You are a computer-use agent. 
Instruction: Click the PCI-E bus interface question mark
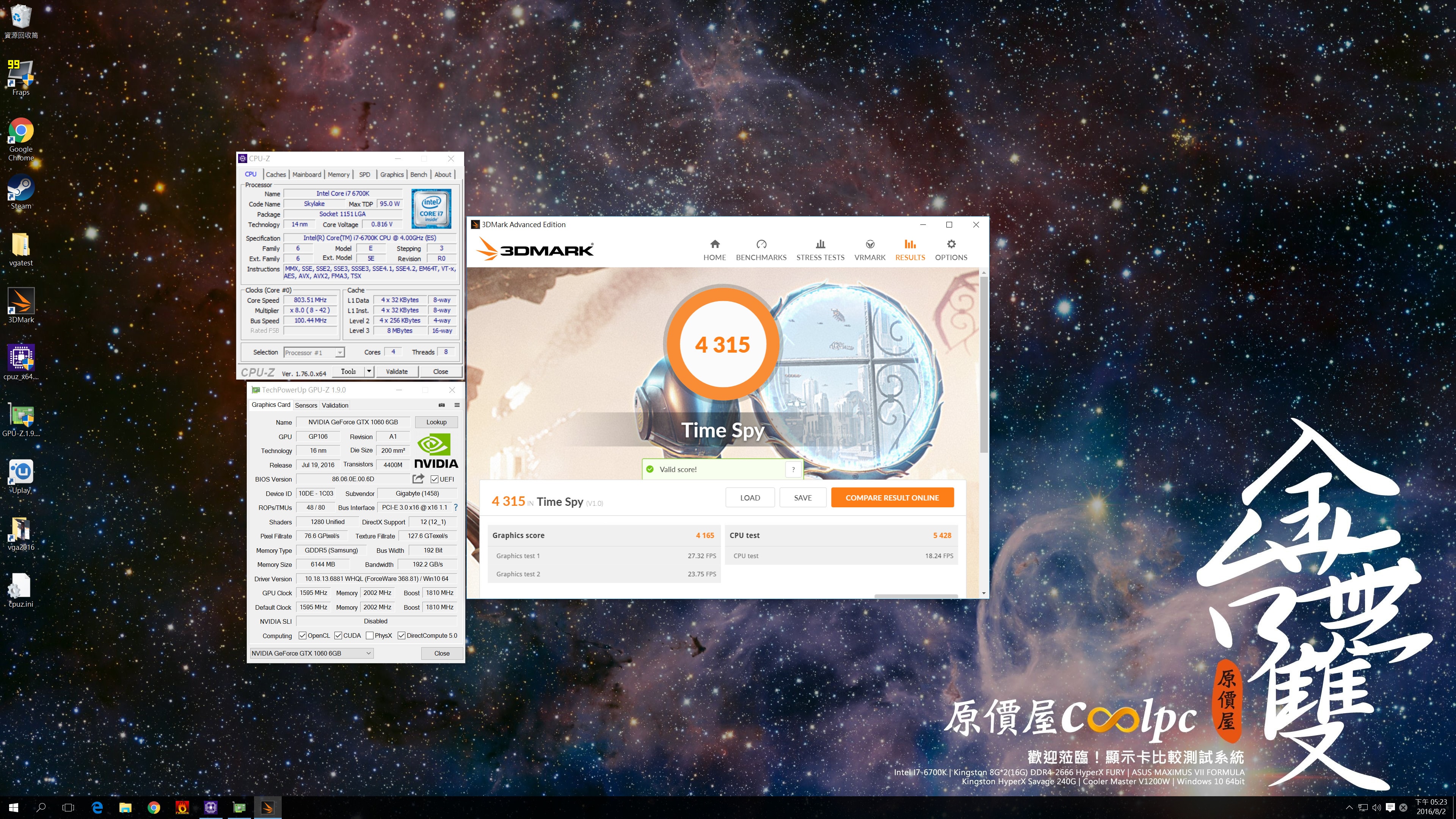pos(455,508)
